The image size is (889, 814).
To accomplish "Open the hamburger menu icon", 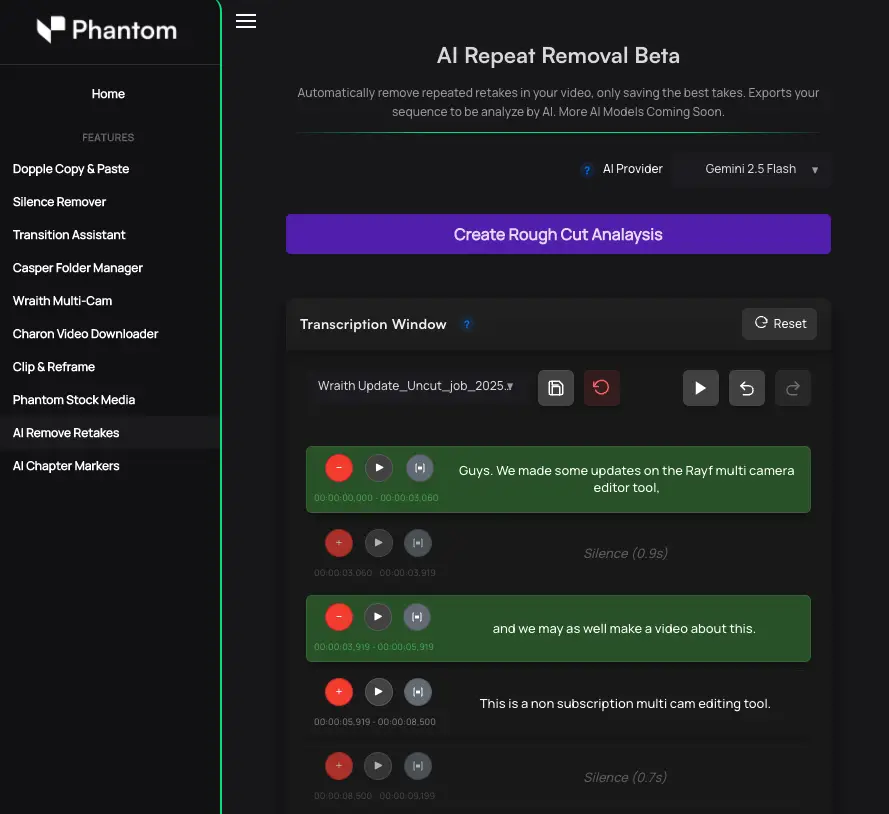I will (246, 21).
